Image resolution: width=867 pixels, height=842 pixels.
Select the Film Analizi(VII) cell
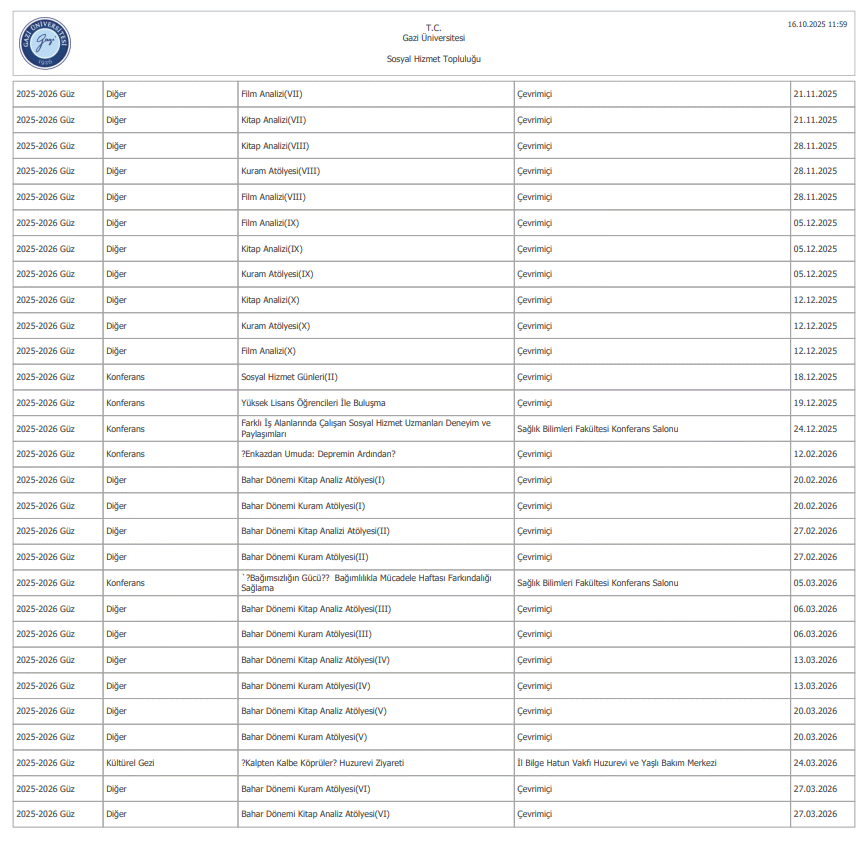click(271, 94)
